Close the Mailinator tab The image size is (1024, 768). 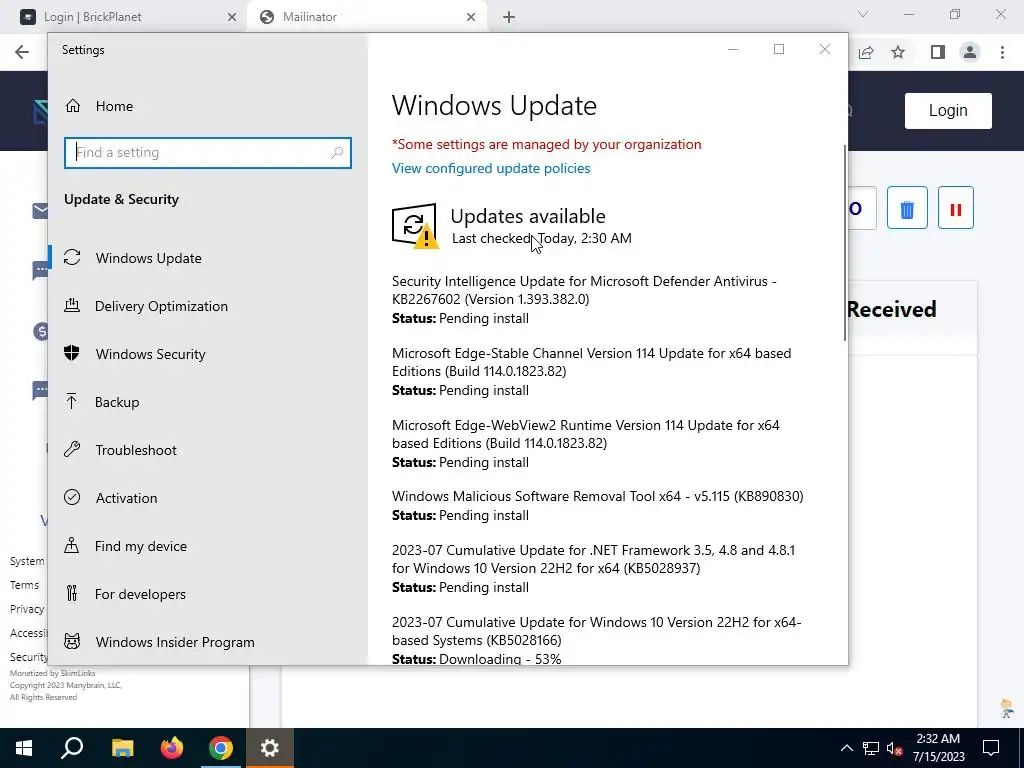pos(471,17)
